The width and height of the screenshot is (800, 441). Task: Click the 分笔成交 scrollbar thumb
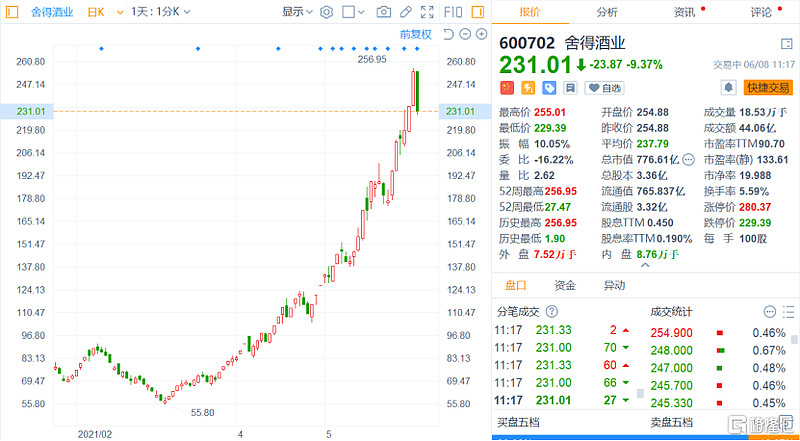tap(640, 393)
